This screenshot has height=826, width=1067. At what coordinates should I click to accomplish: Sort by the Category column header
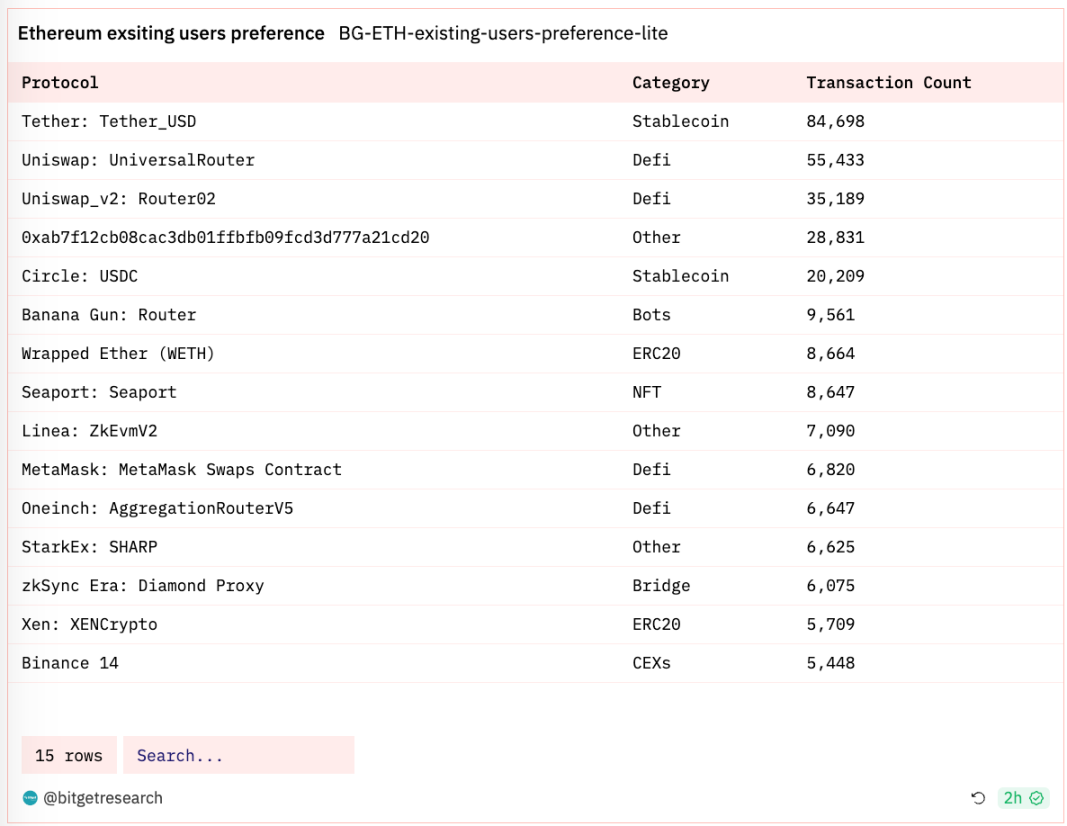click(670, 83)
